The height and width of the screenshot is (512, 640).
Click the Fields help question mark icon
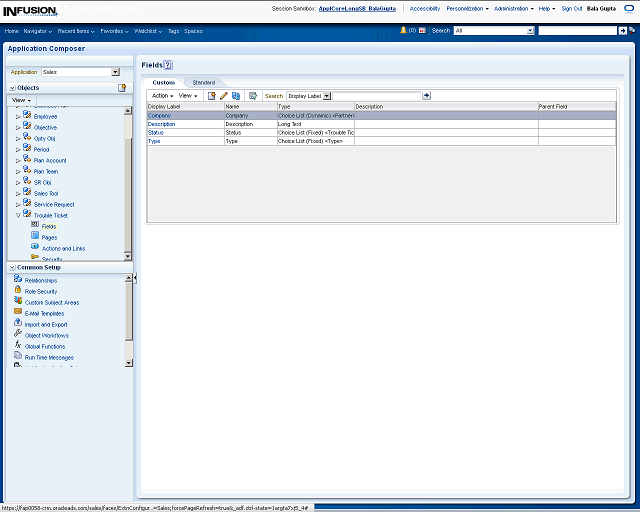coord(168,65)
